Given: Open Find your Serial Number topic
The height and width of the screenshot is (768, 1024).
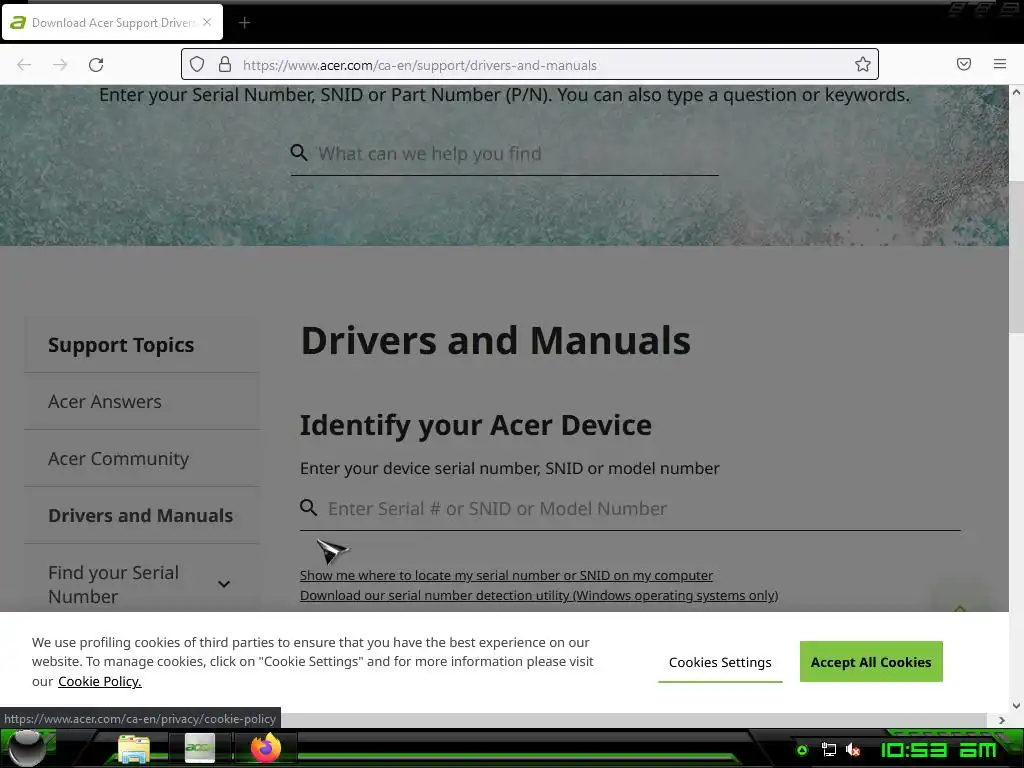Looking at the screenshot, I should tap(113, 584).
